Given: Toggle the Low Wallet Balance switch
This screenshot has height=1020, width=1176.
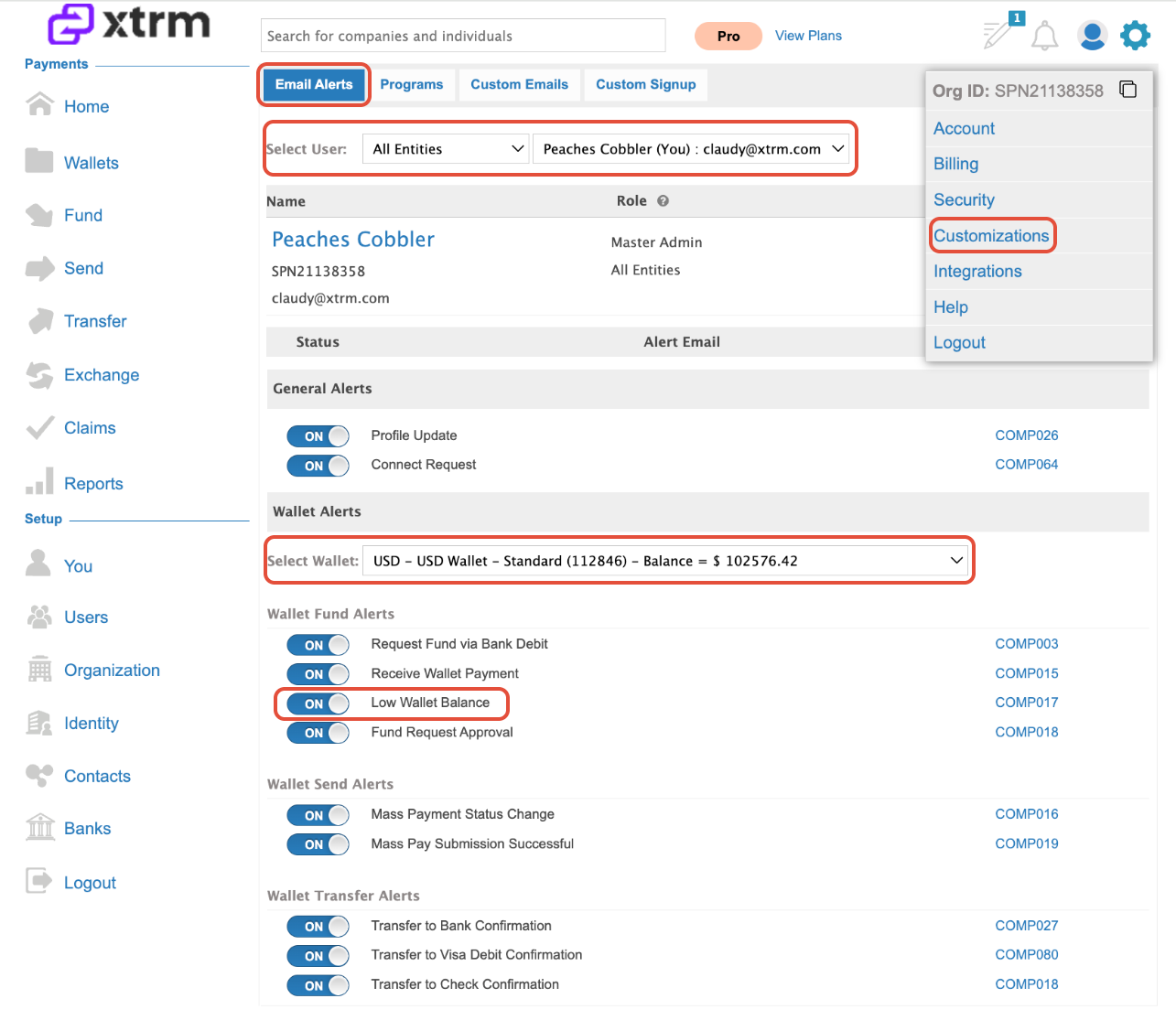Looking at the screenshot, I should tap(318, 703).
